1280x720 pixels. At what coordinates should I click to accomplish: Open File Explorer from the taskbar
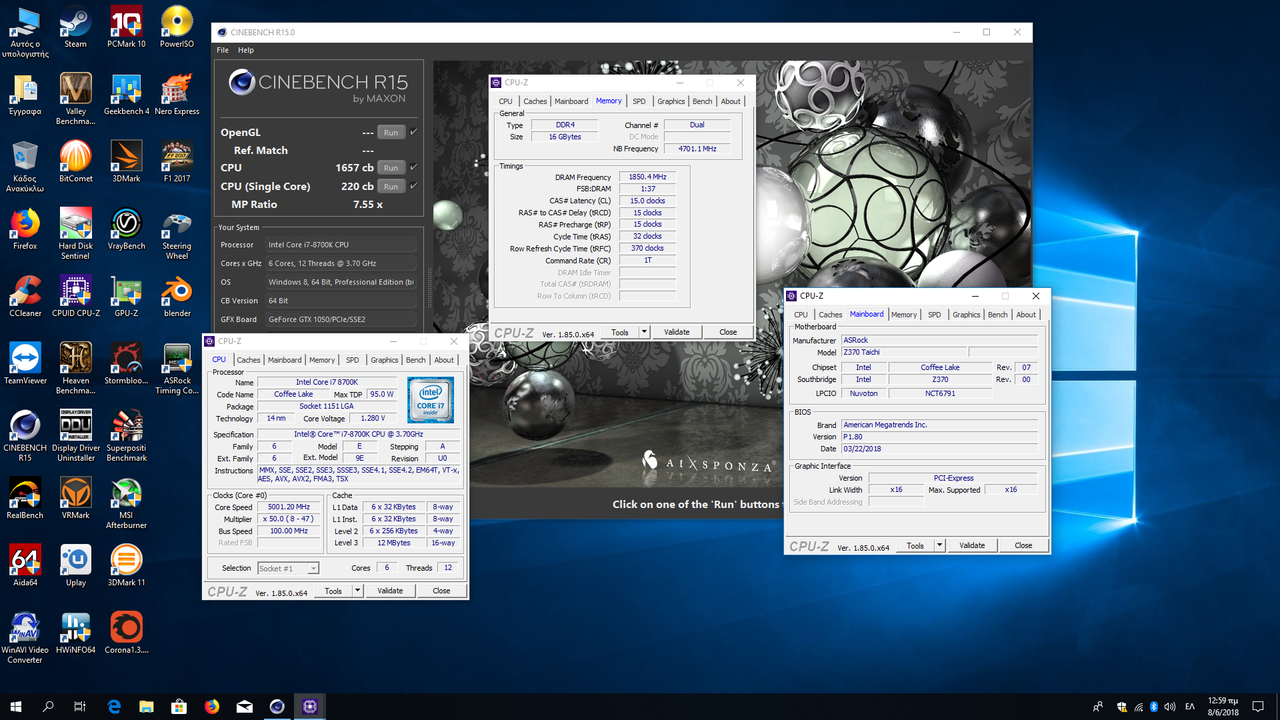pyautogui.click(x=147, y=706)
